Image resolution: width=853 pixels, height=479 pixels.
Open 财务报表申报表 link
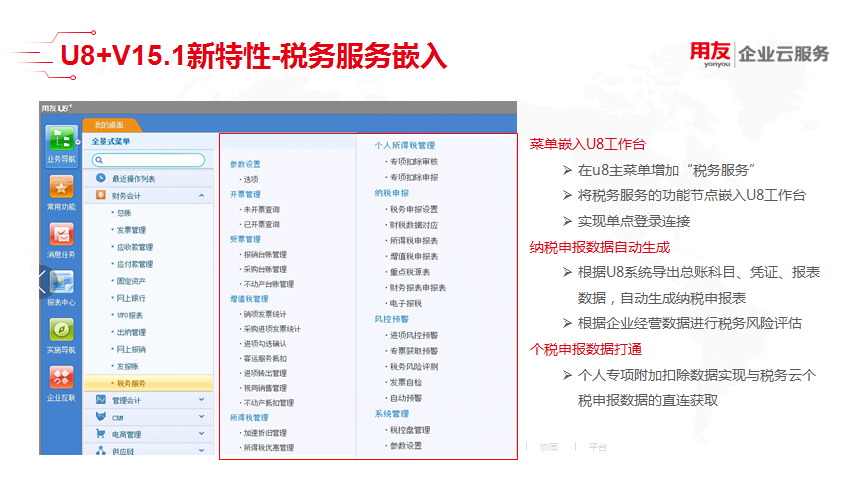[418, 288]
